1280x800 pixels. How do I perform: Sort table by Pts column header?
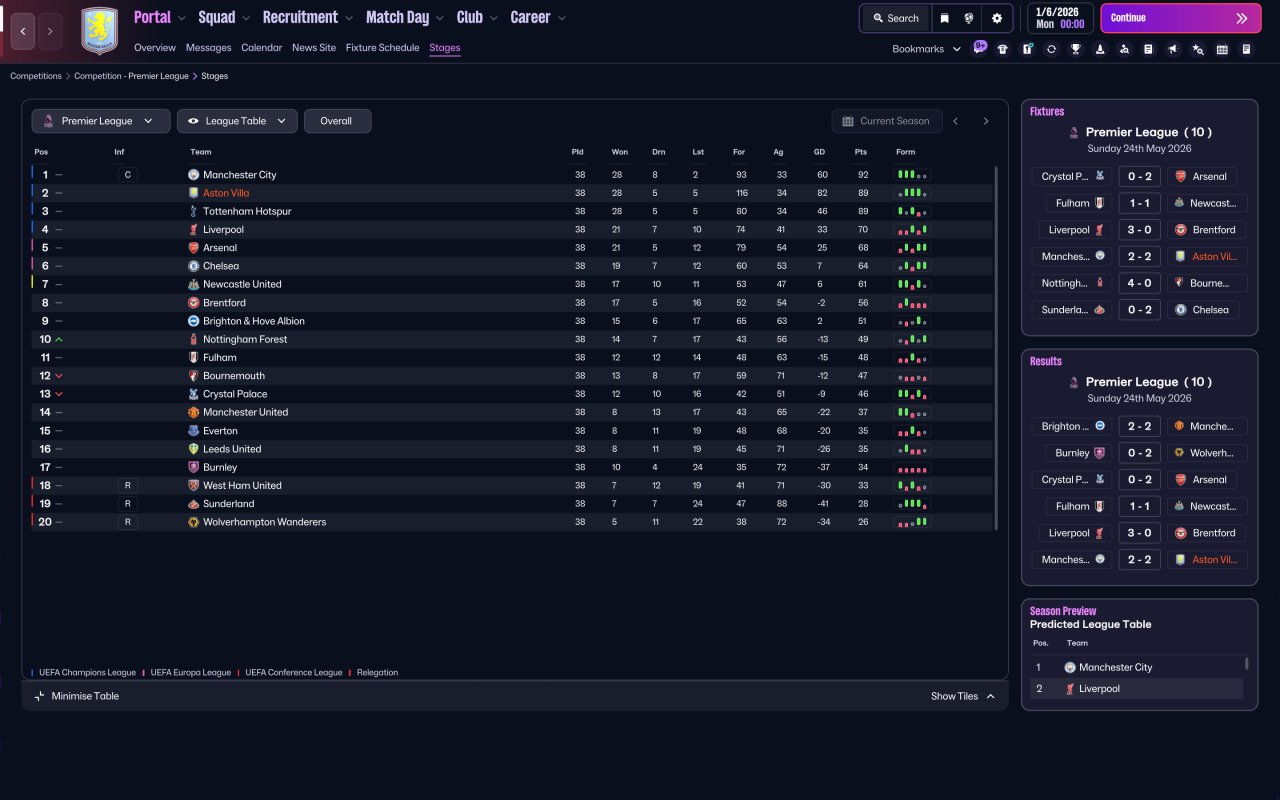[860, 152]
